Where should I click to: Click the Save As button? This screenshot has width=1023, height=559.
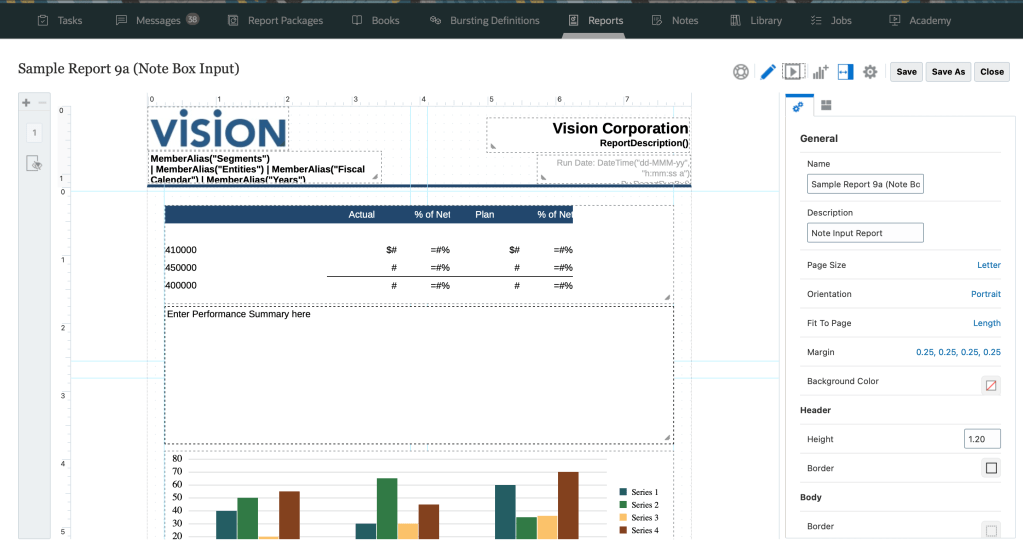[x=948, y=72]
